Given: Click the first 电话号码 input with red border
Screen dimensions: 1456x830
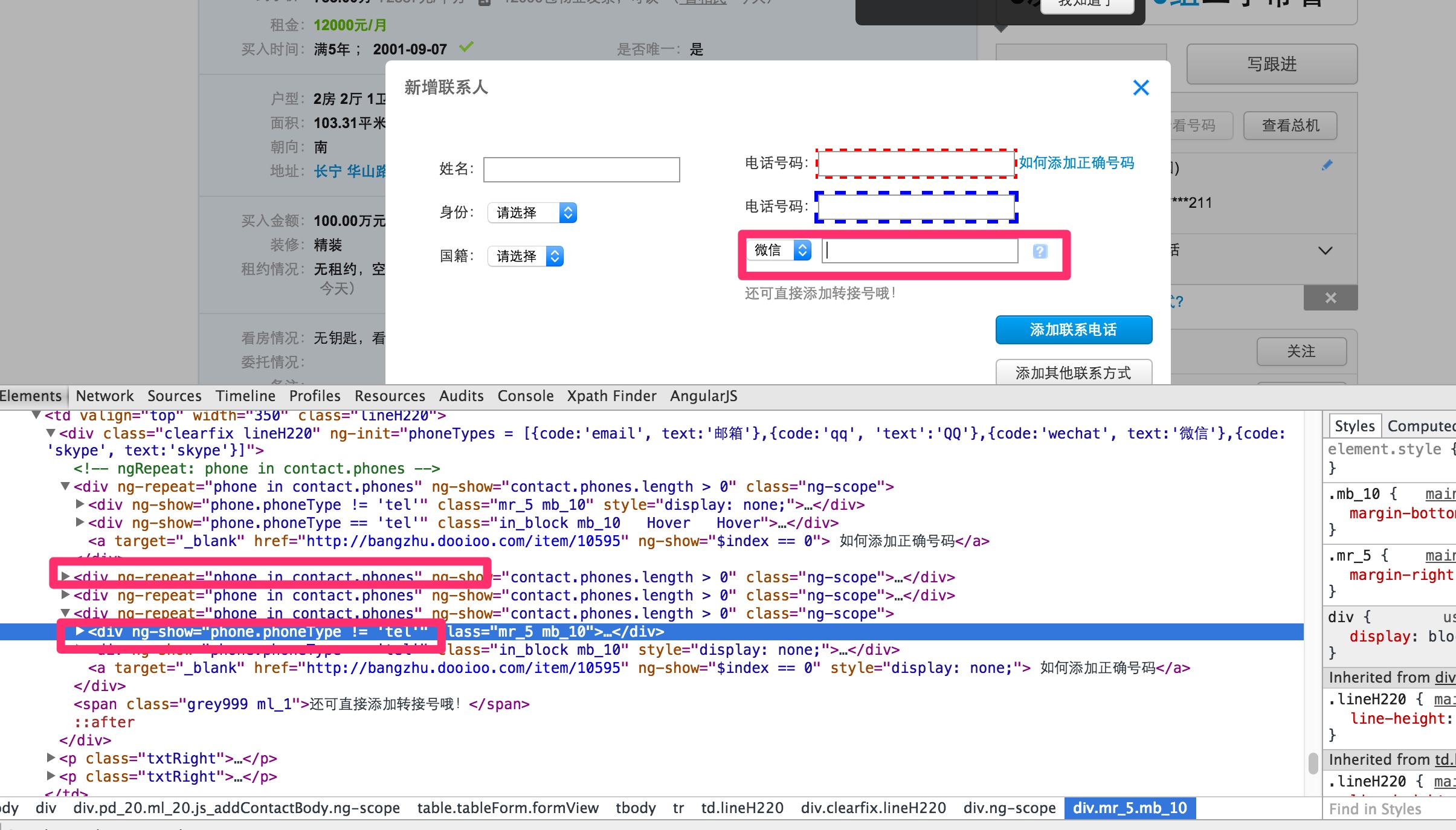Looking at the screenshot, I should coord(916,164).
